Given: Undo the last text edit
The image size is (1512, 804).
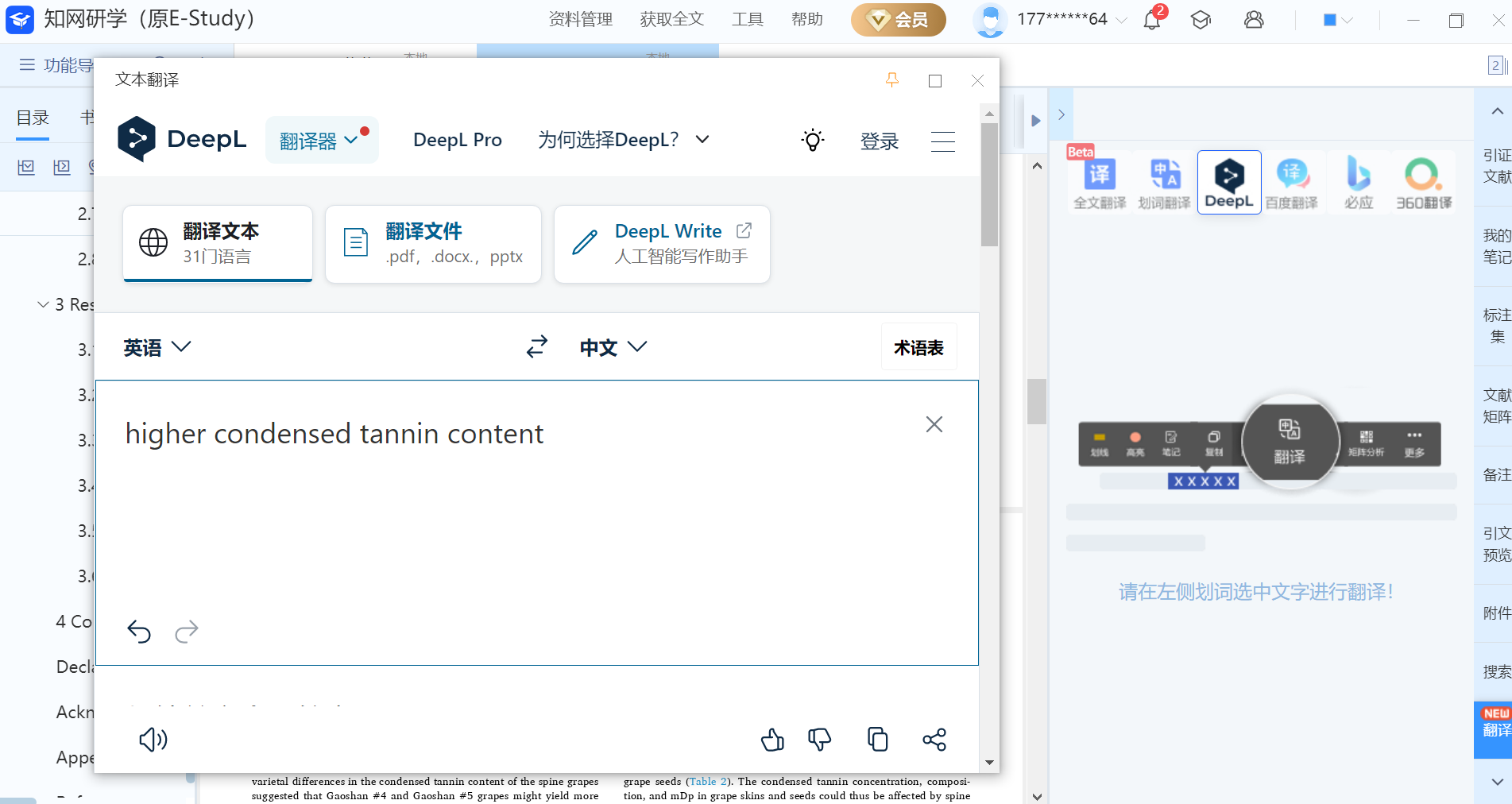Looking at the screenshot, I should pyautogui.click(x=139, y=632).
